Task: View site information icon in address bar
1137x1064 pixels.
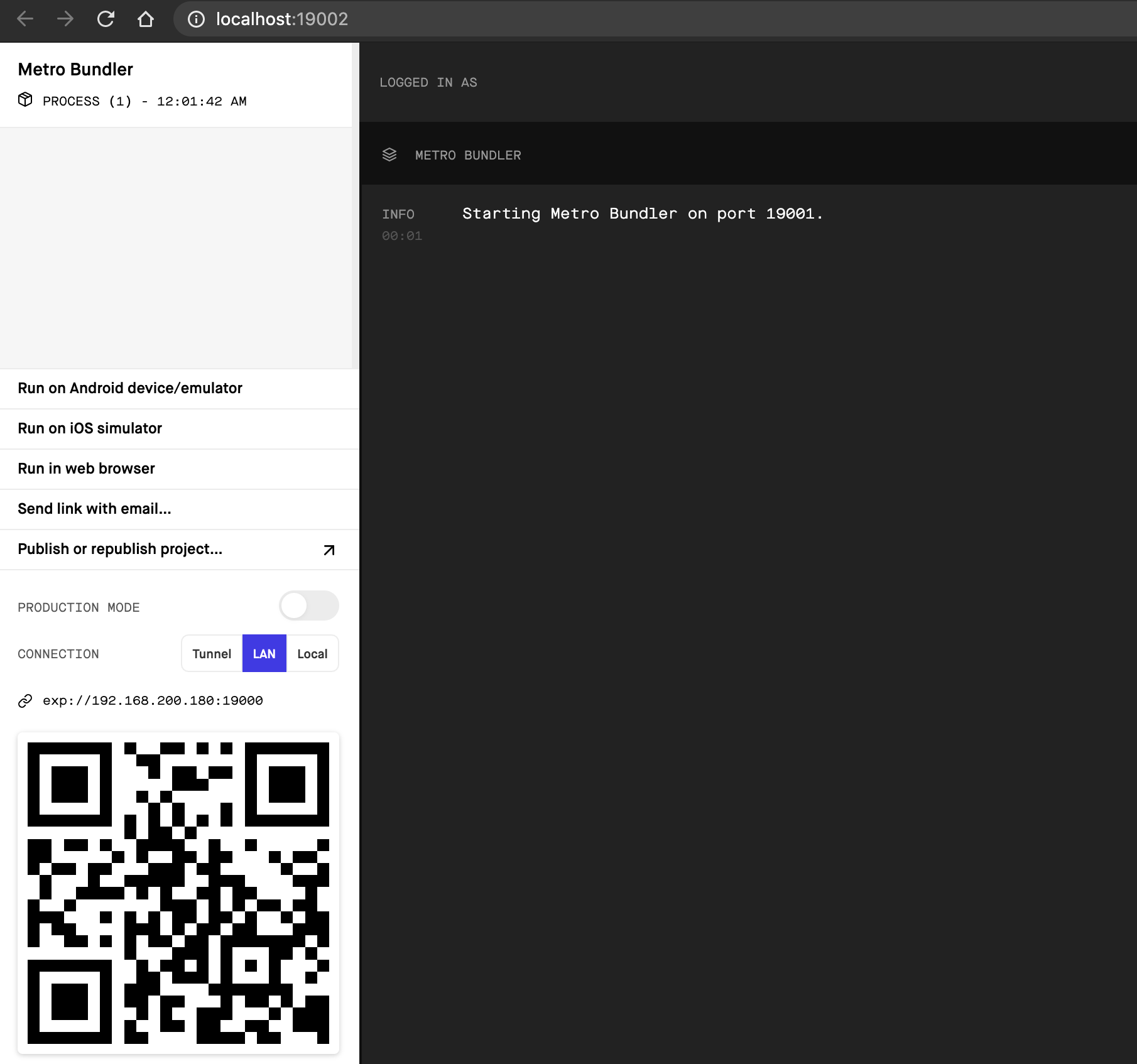Action: point(196,19)
